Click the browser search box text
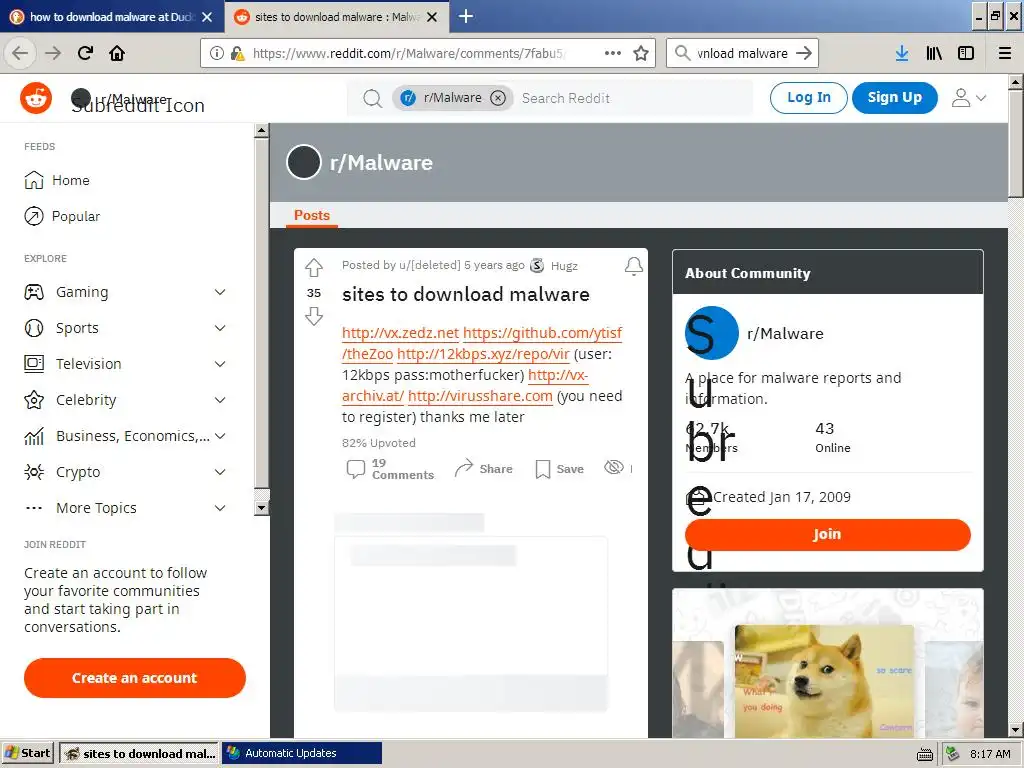Viewport: 1024px width, 768px height. tap(742, 53)
